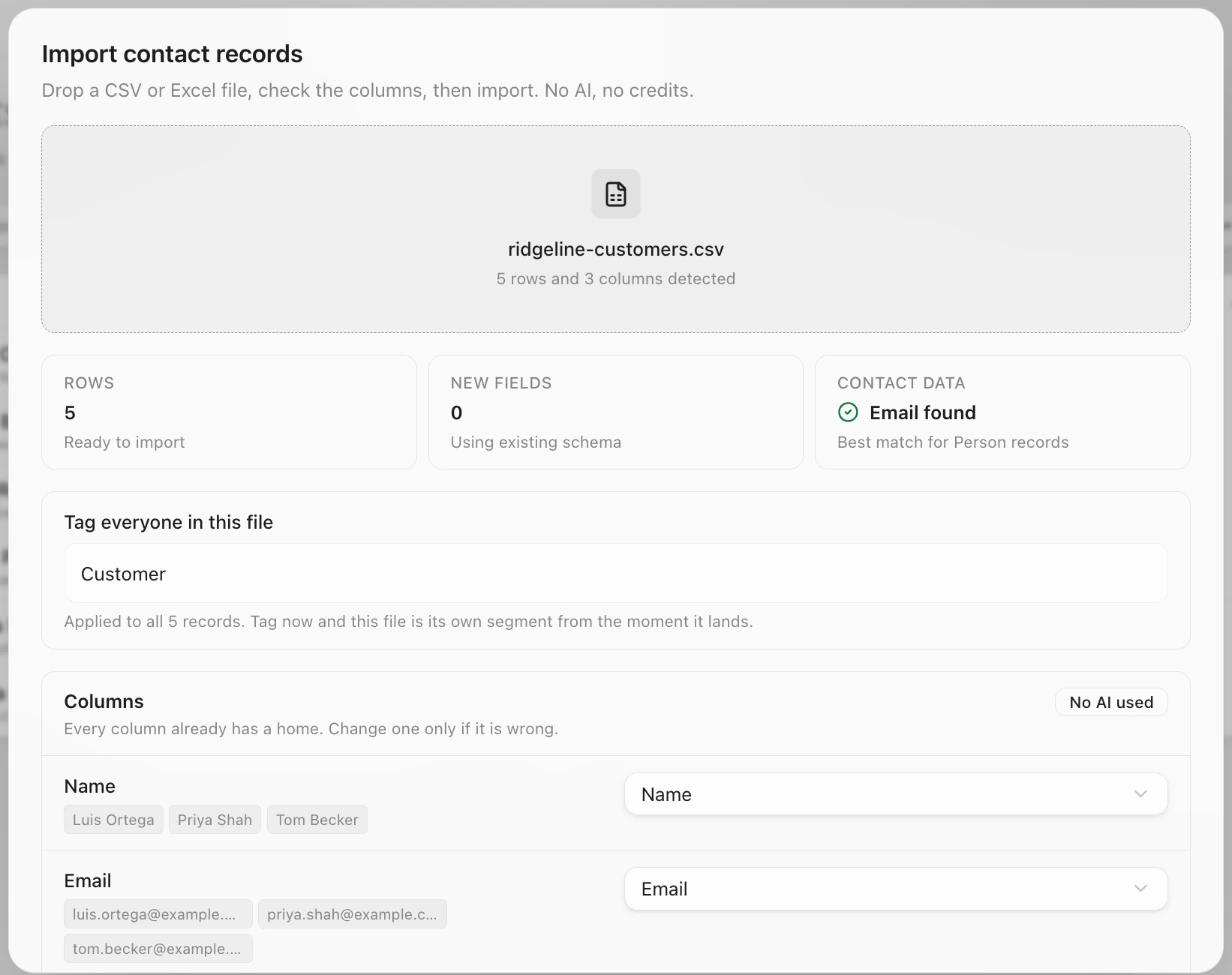Click the Email found status text

click(922, 412)
